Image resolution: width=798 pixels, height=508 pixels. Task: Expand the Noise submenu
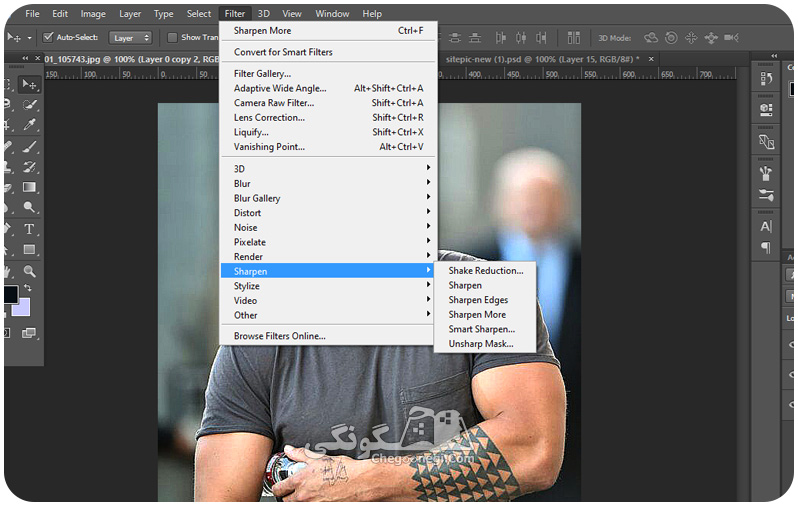(x=328, y=228)
